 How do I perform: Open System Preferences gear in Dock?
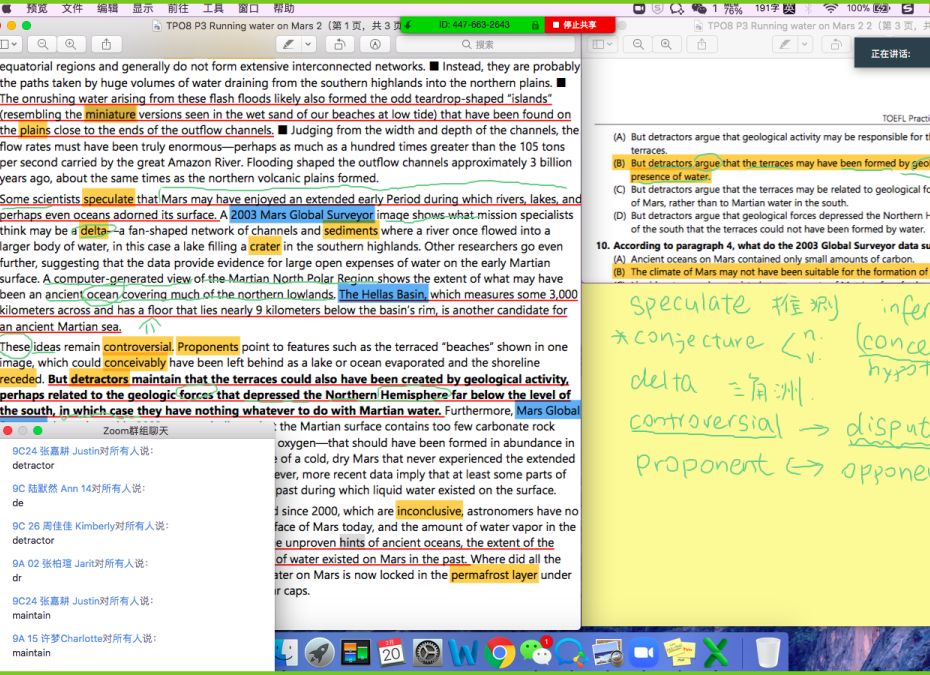427,652
